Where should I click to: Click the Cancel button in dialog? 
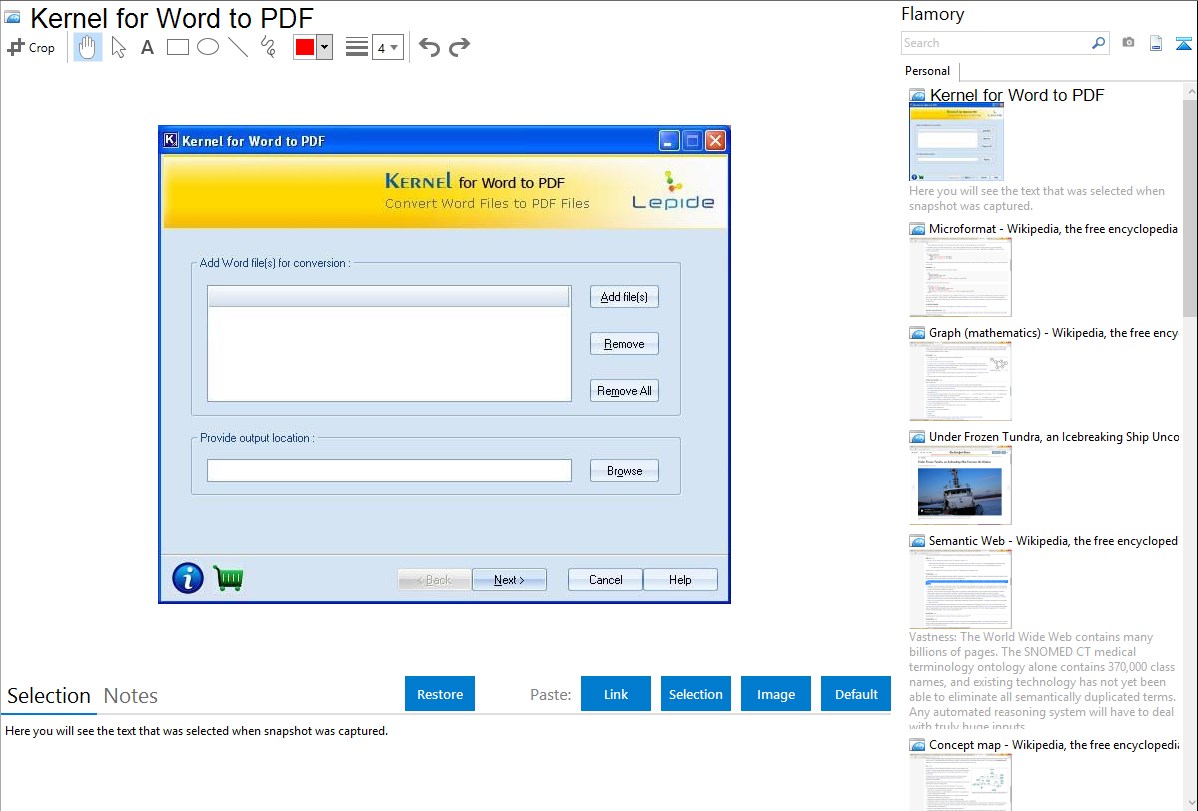pos(605,579)
